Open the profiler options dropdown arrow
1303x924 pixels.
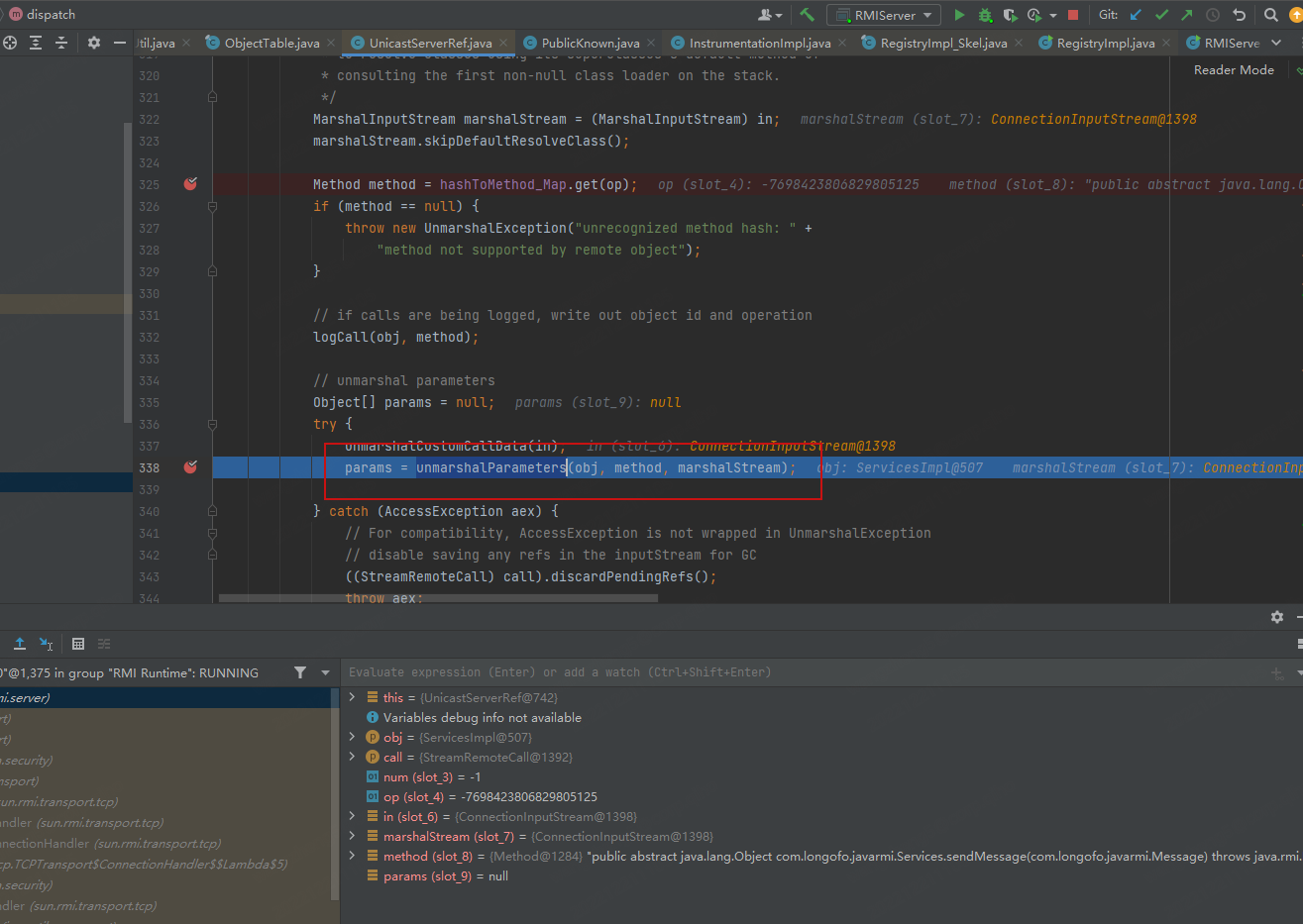[x=1052, y=15]
